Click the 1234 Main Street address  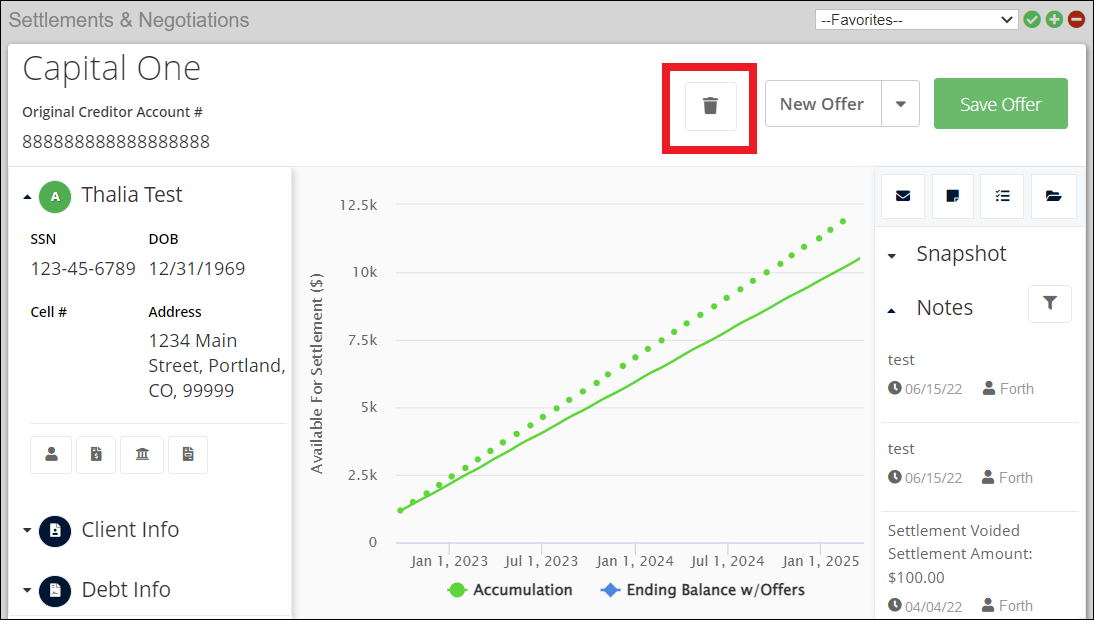click(217, 365)
